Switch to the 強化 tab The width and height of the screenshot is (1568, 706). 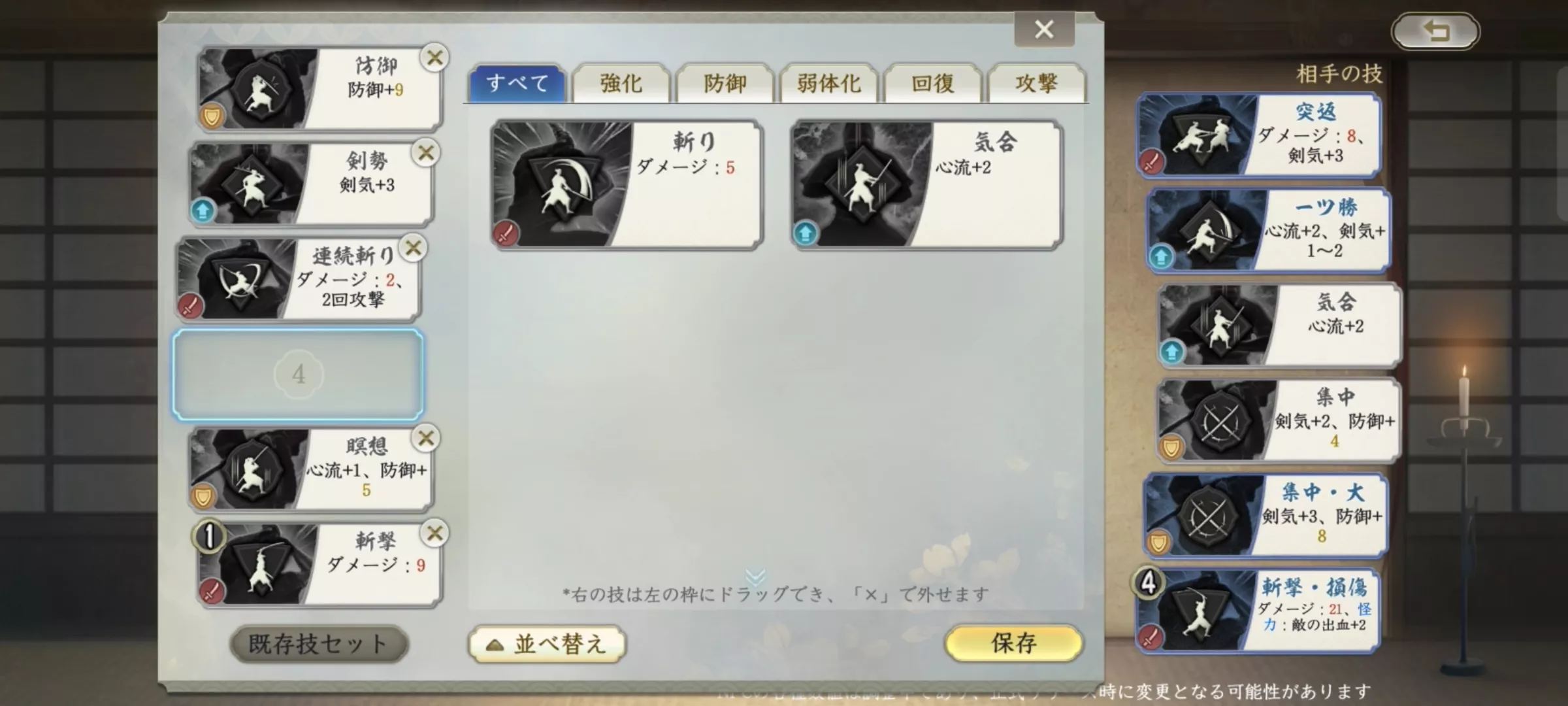tap(621, 84)
